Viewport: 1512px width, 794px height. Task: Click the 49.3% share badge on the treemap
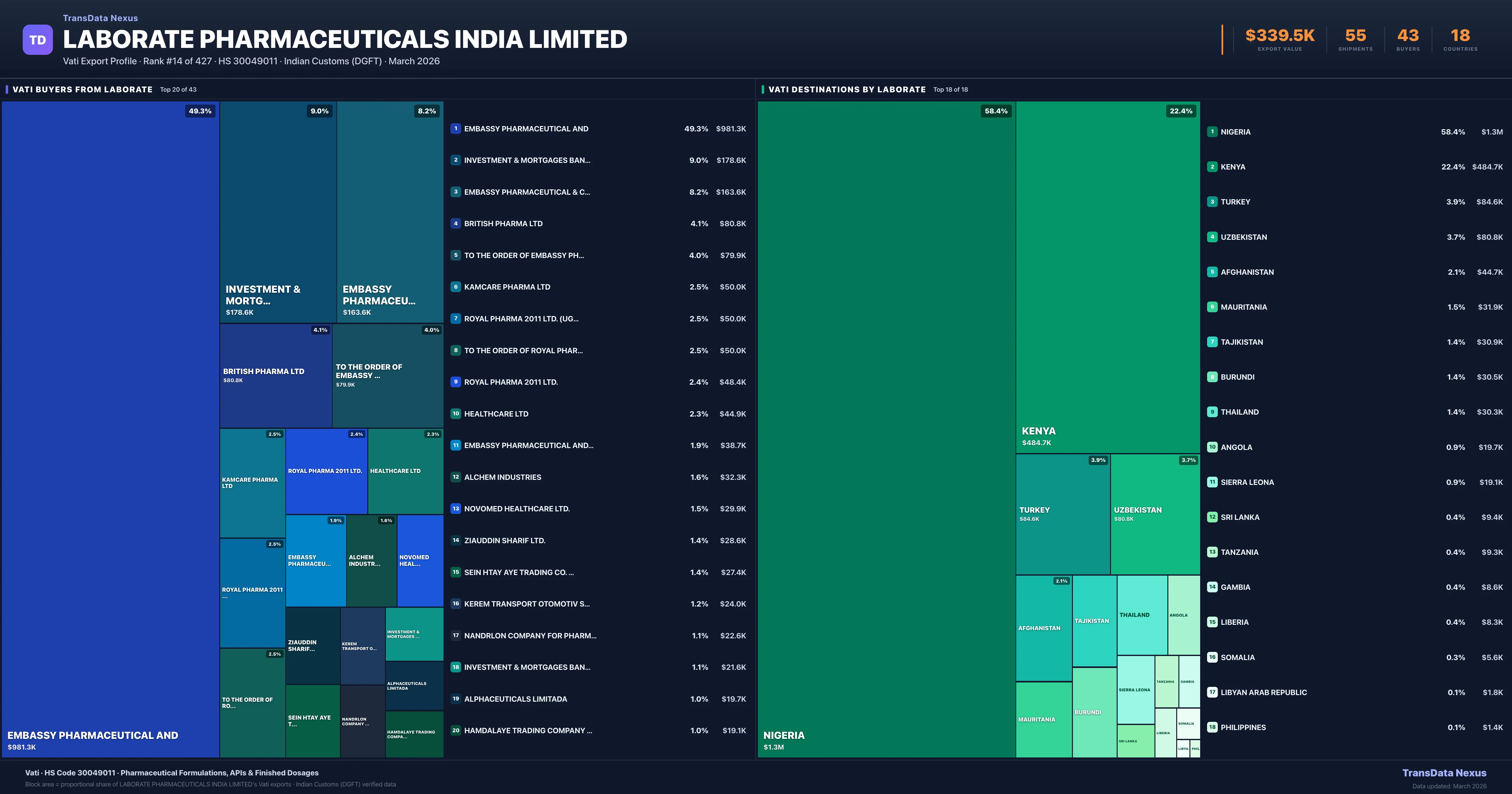200,110
